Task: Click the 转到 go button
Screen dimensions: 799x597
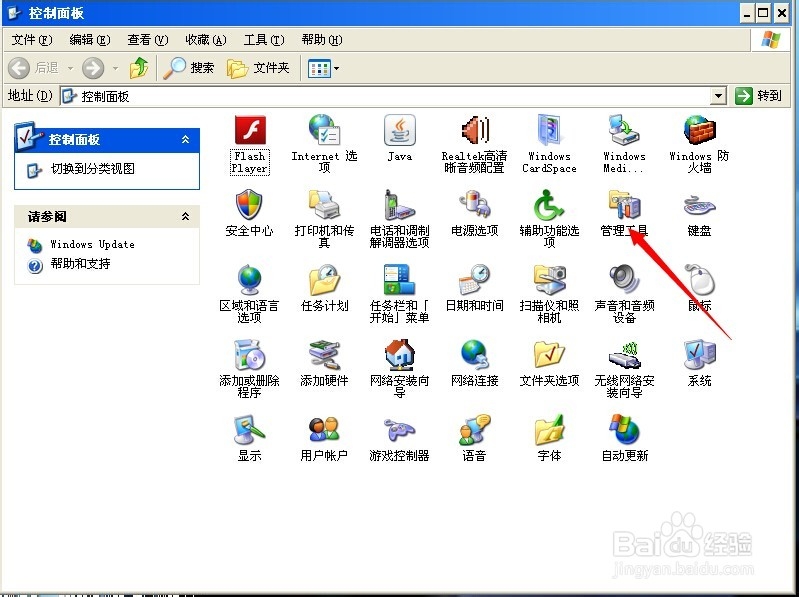Action: (758, 96)
